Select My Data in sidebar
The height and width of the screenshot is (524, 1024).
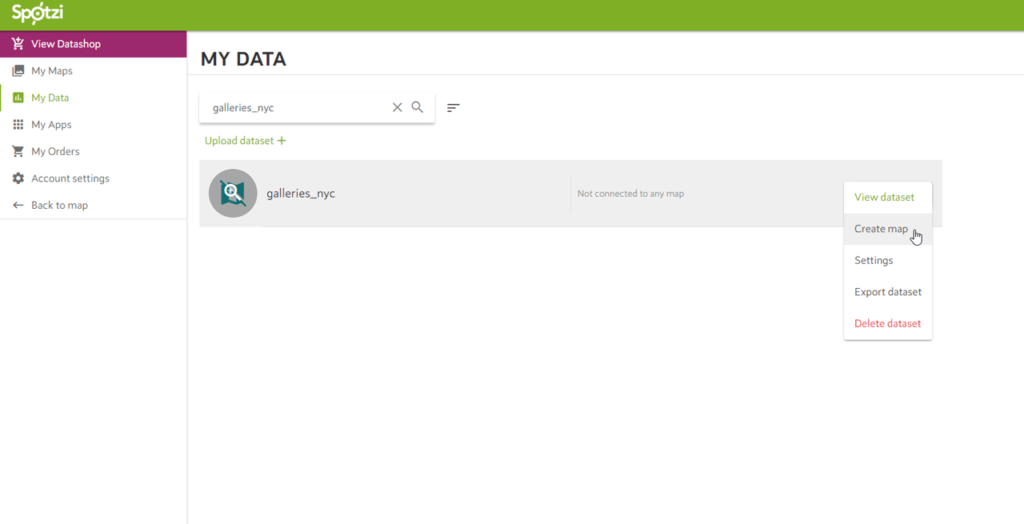click(x=93, y=97)
